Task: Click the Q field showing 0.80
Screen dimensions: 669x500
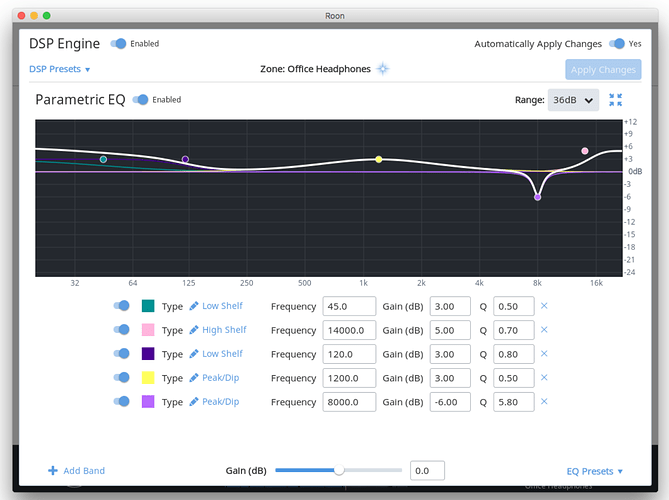Action: coord(514,354)
